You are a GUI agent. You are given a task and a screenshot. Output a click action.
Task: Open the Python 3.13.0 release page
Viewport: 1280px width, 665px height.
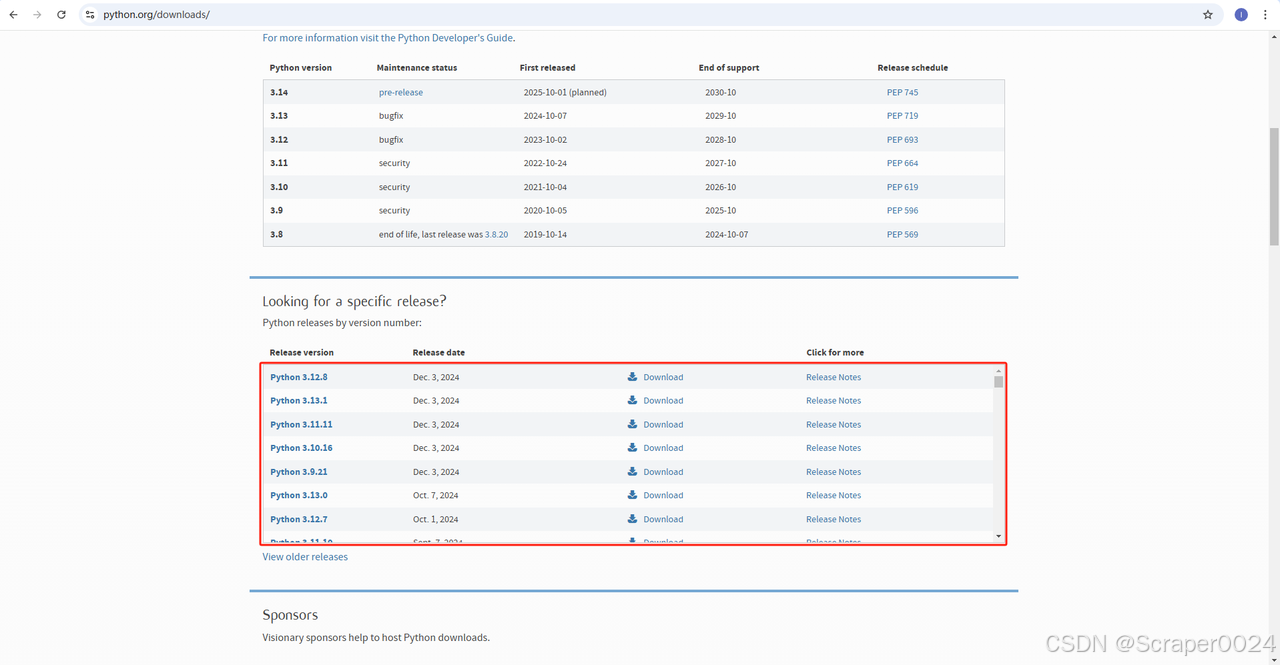click(299, 495)
